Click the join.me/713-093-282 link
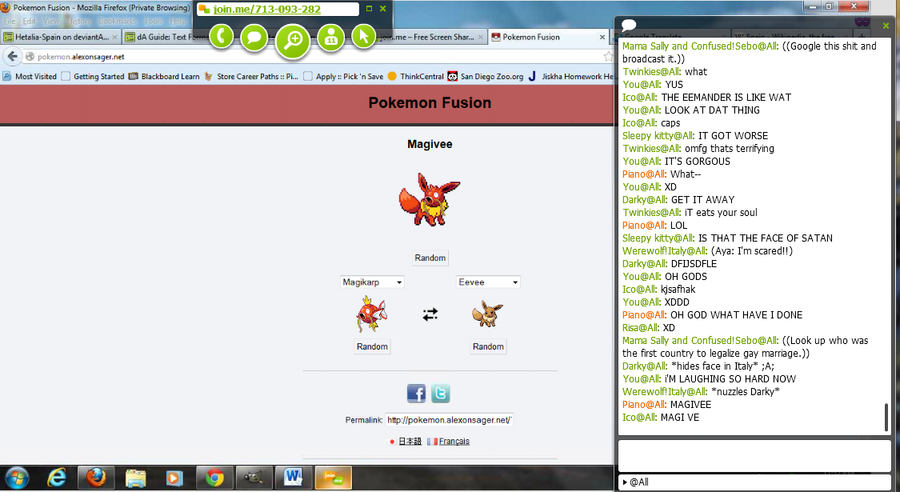This screenshot has height=492, width=900. (267, 9)
